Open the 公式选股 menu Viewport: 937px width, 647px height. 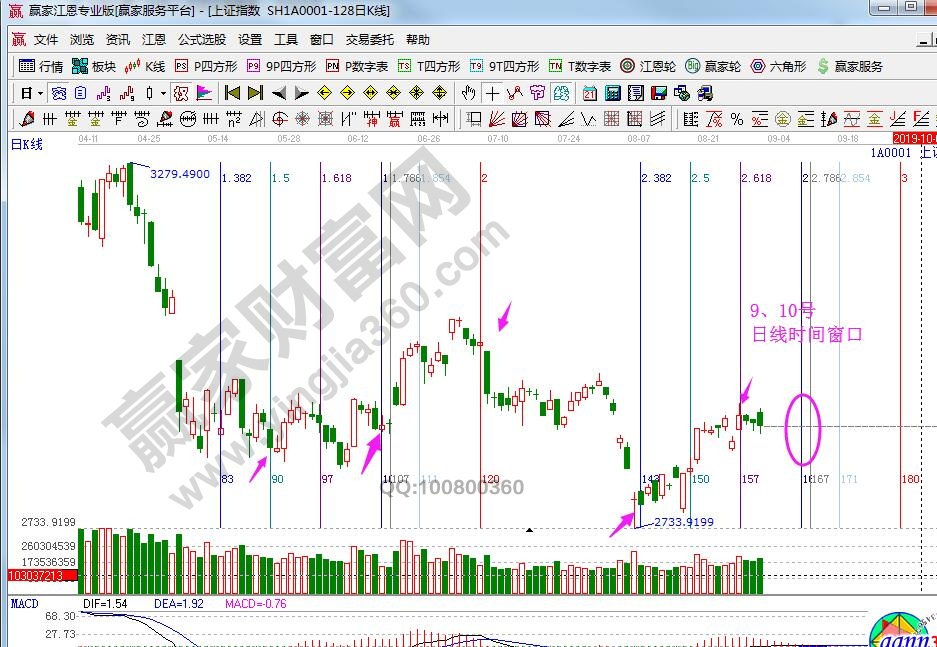(x=202, y=40)
